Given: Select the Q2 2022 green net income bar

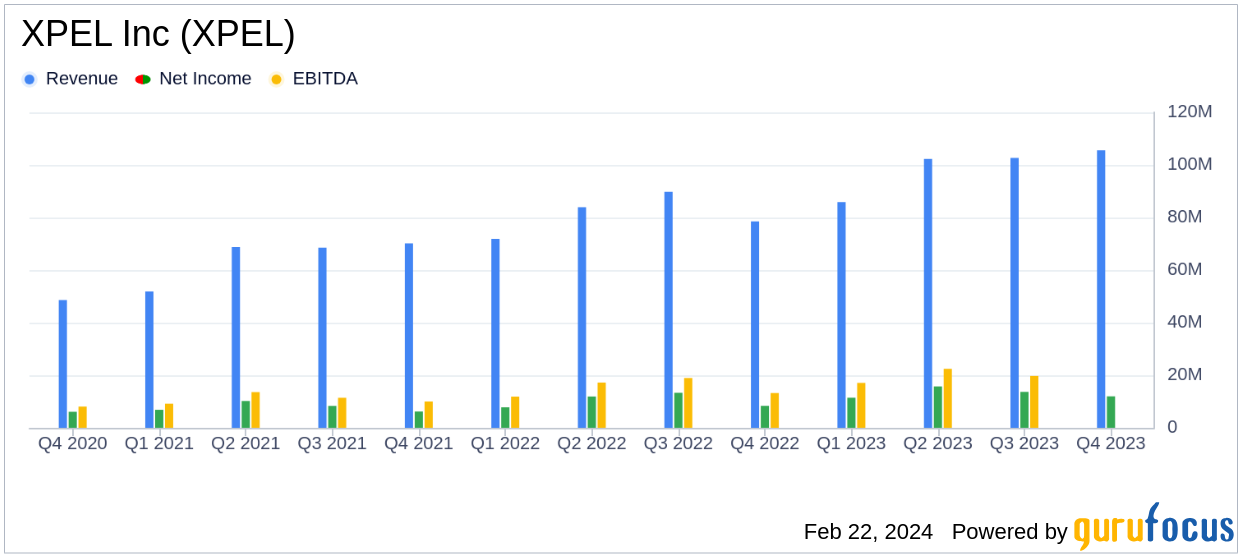Looking at the screenshot, I should pos(592,412).
